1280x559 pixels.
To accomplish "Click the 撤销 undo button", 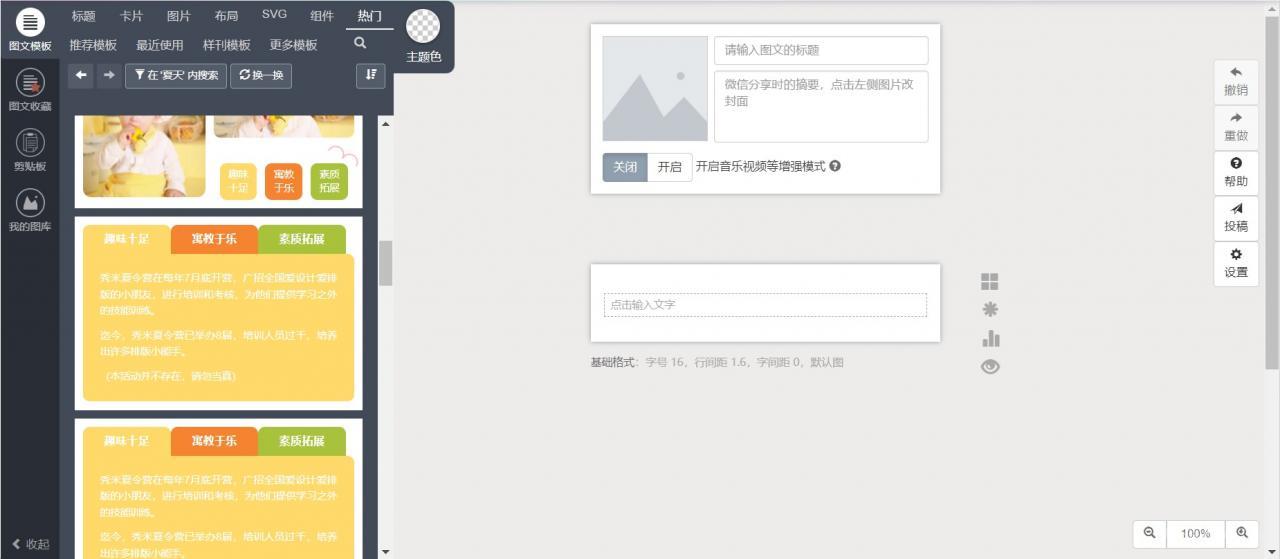I will (1236, 82).
